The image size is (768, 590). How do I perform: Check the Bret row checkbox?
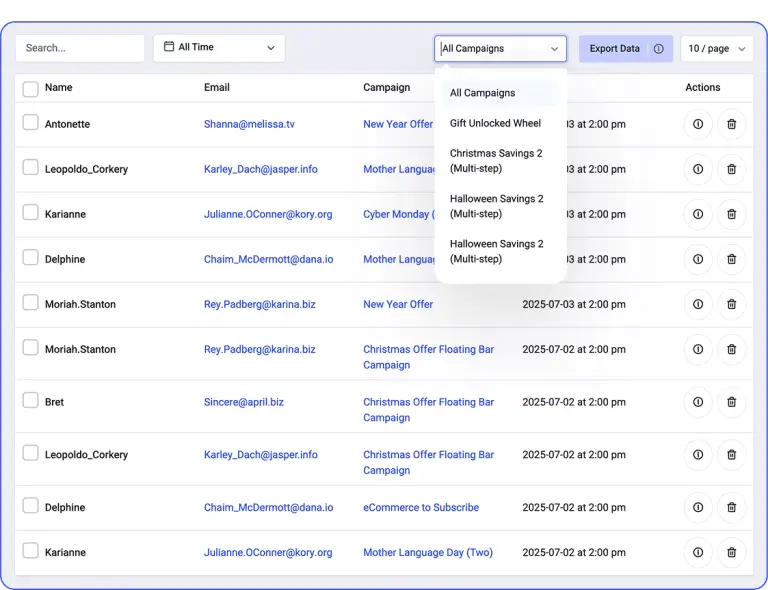(x=30, y=400)
